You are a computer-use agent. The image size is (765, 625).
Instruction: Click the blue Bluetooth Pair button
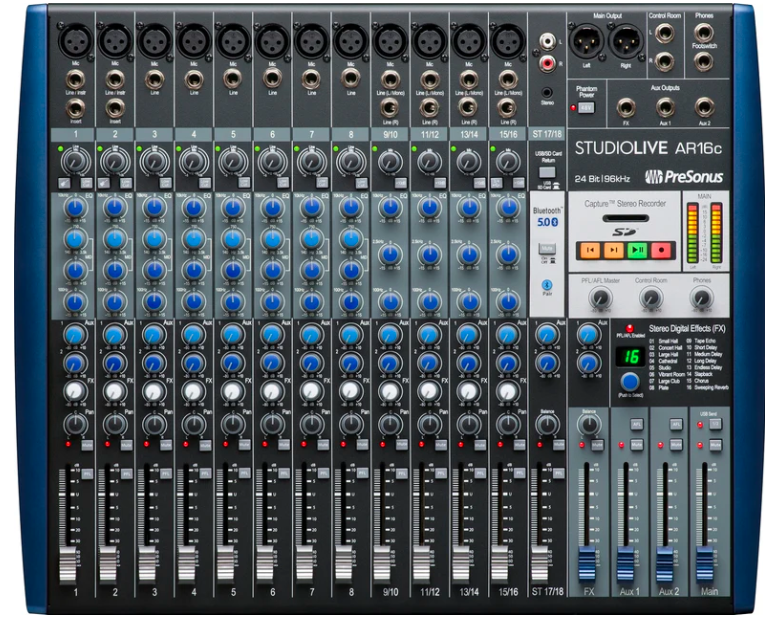pos(547,284)
